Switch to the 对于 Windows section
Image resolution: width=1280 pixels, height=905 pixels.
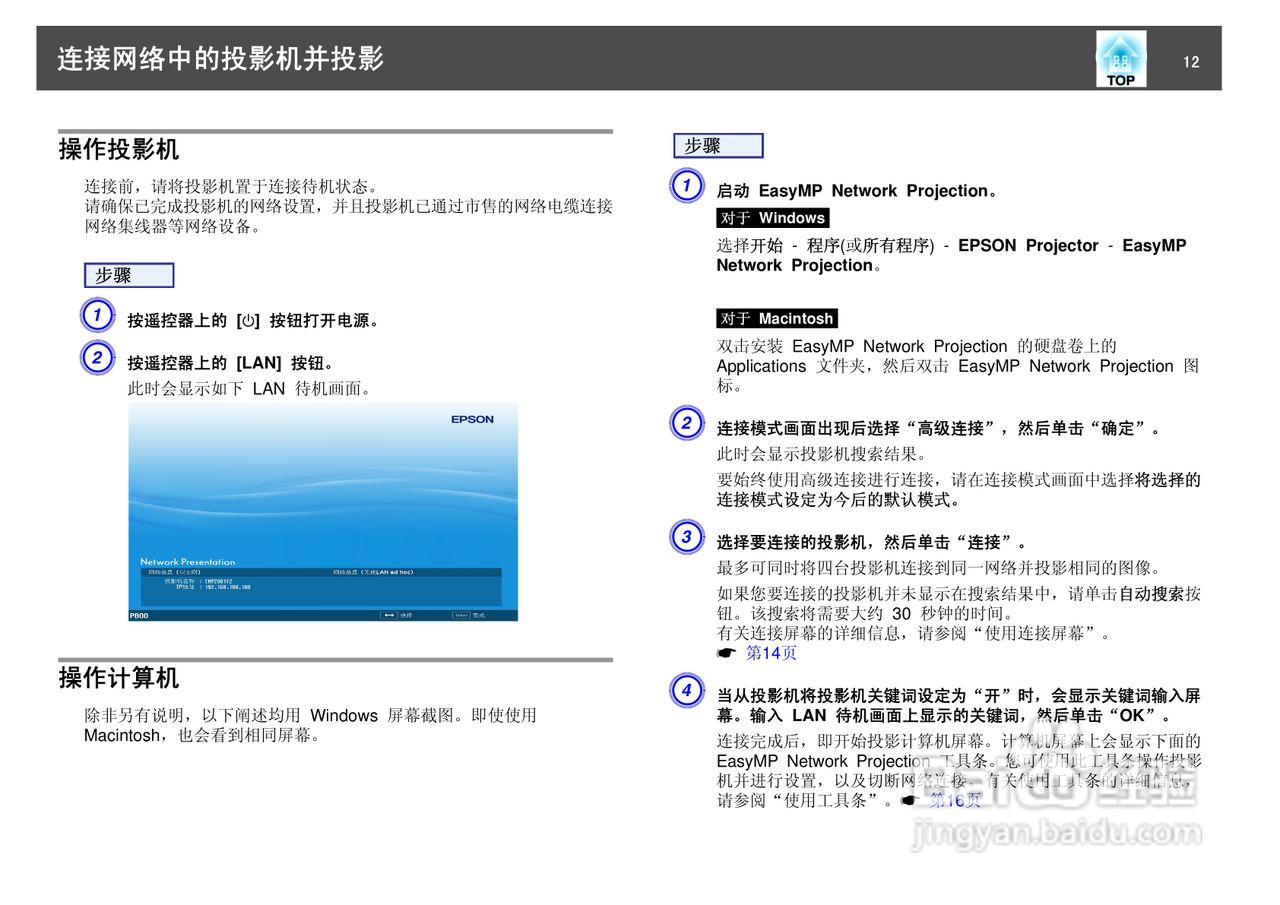pos(771,218)
